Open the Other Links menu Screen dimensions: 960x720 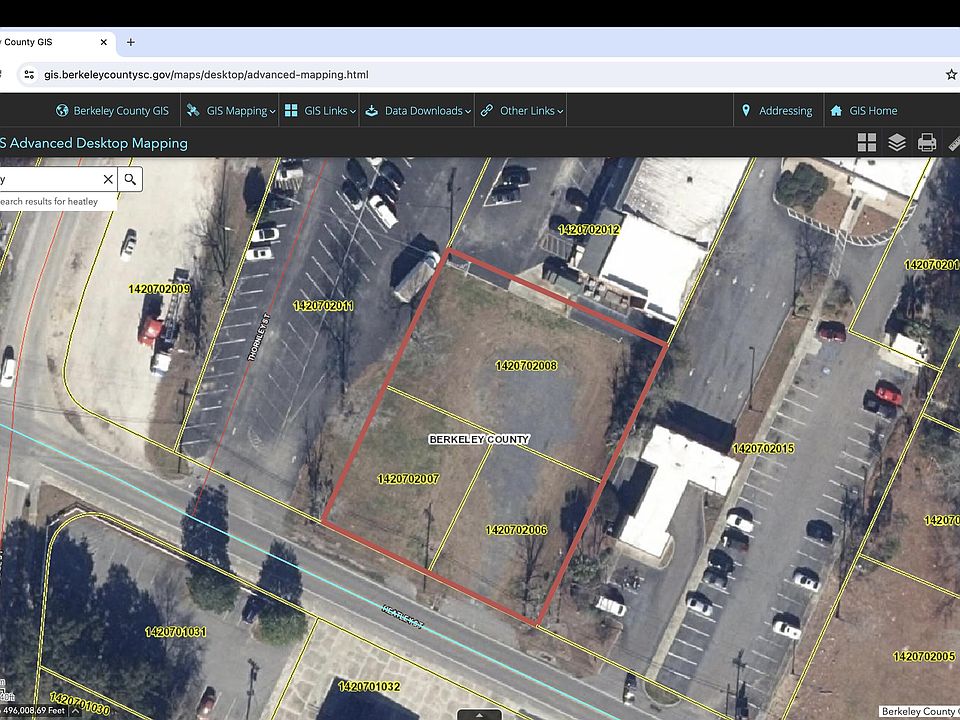[x=521, y=111]
